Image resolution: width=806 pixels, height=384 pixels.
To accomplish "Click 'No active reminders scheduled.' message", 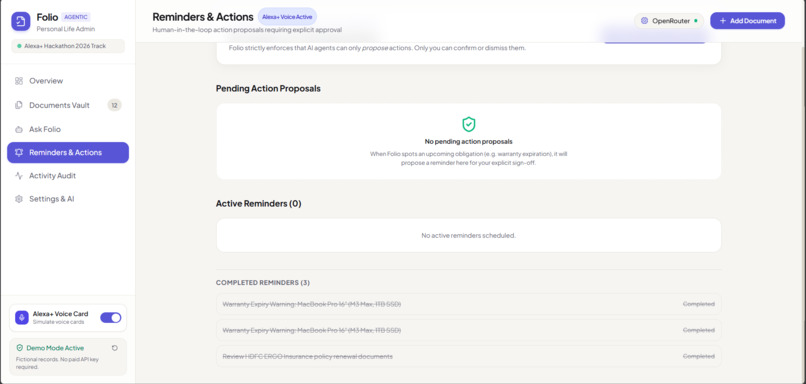I will pyautogui.click(x=468, y=235).
